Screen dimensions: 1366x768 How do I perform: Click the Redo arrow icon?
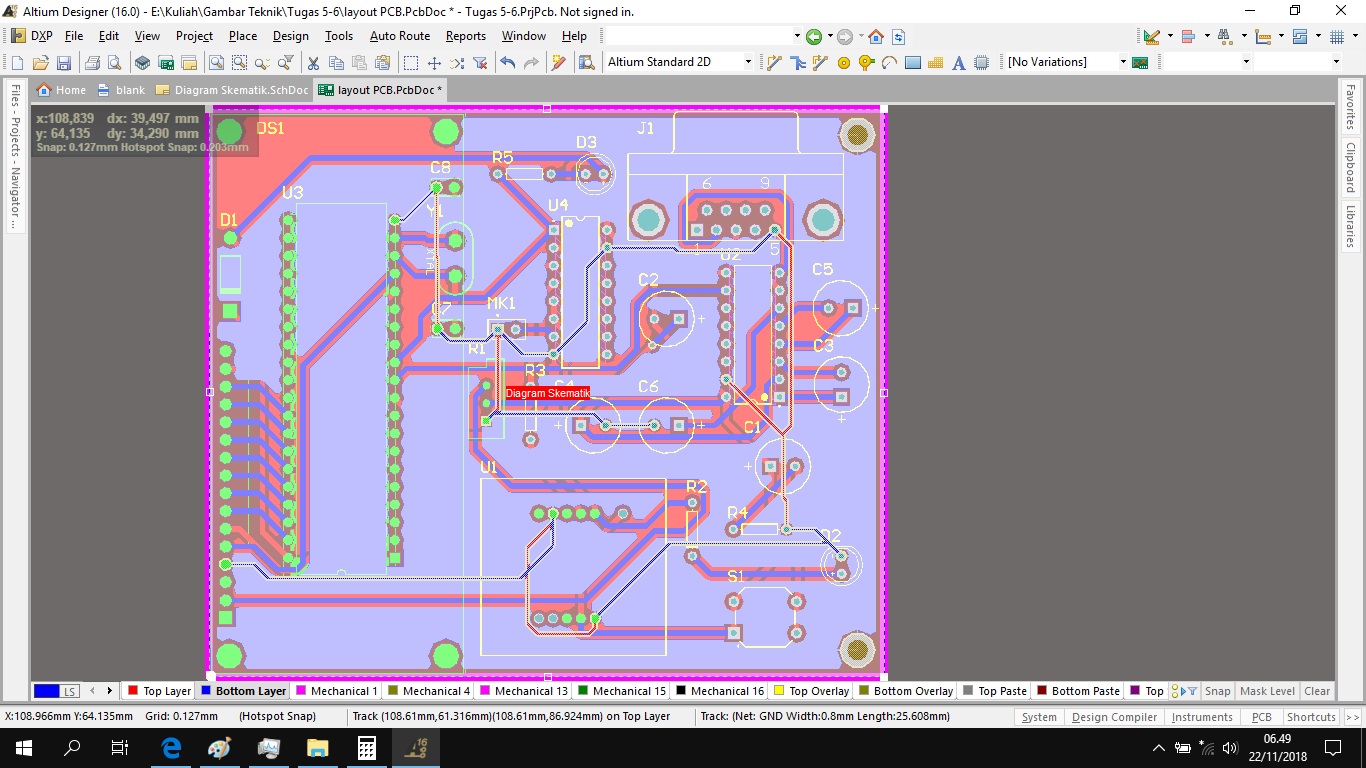(x=531, y=62)
